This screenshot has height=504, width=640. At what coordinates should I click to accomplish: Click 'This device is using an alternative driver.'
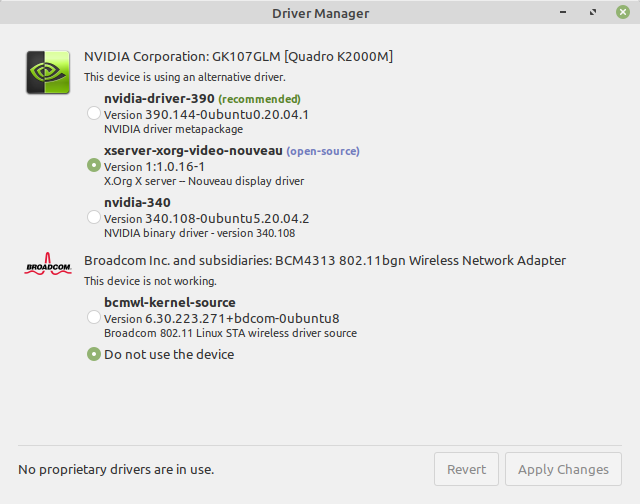point(185,77)
